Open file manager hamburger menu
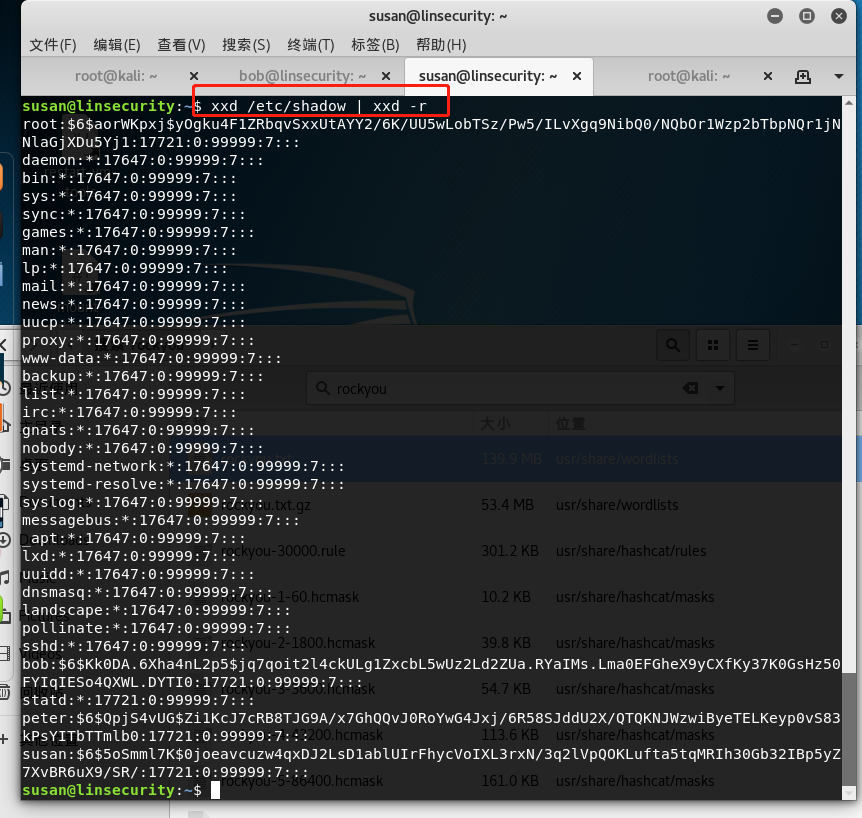 pyautogui.click(x=753, y=345)
